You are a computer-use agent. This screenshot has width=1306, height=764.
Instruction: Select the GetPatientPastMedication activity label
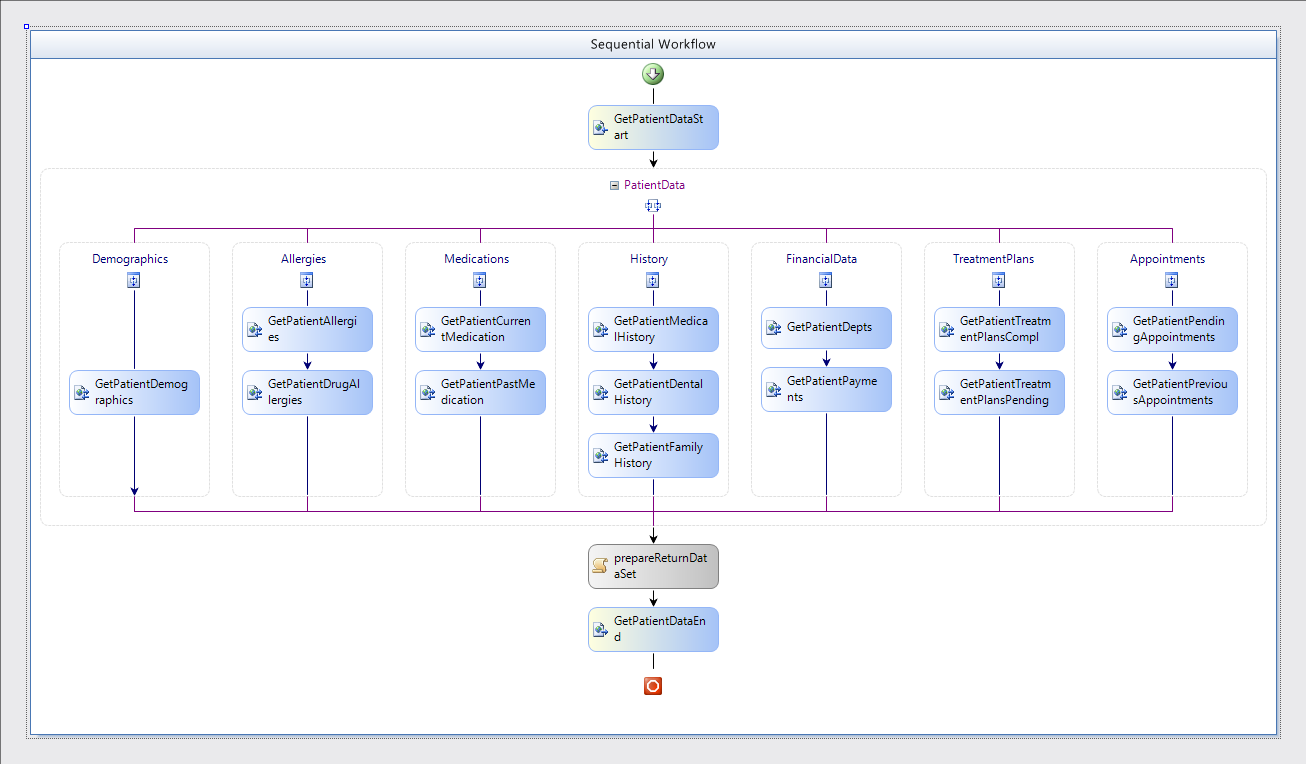487,392
